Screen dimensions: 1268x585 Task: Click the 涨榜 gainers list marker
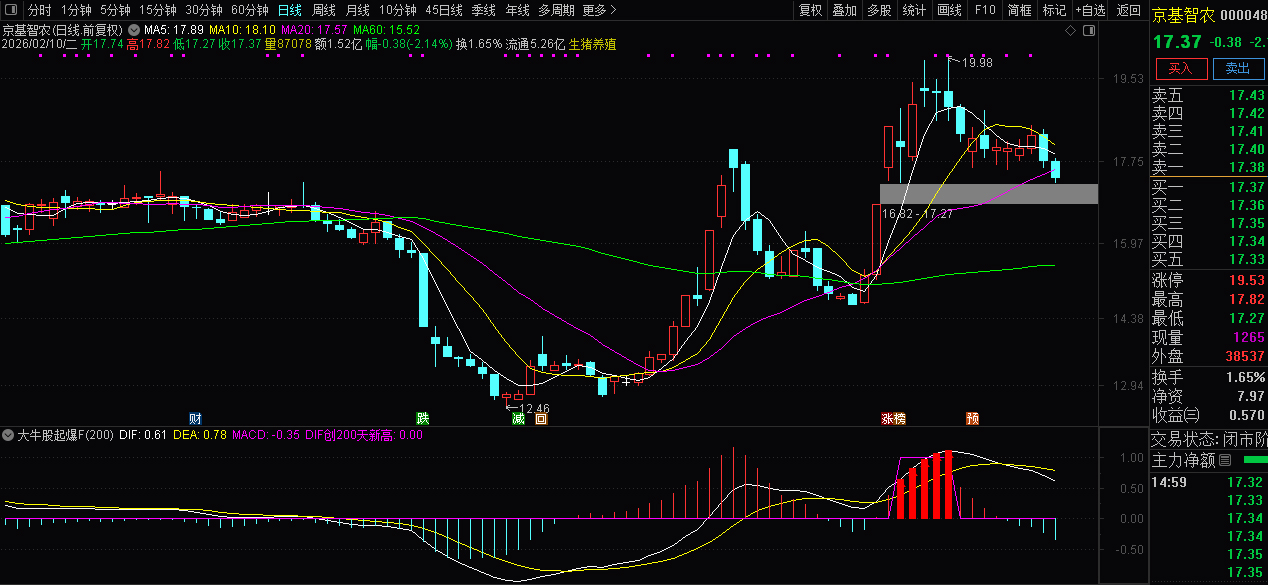(892, 418)
